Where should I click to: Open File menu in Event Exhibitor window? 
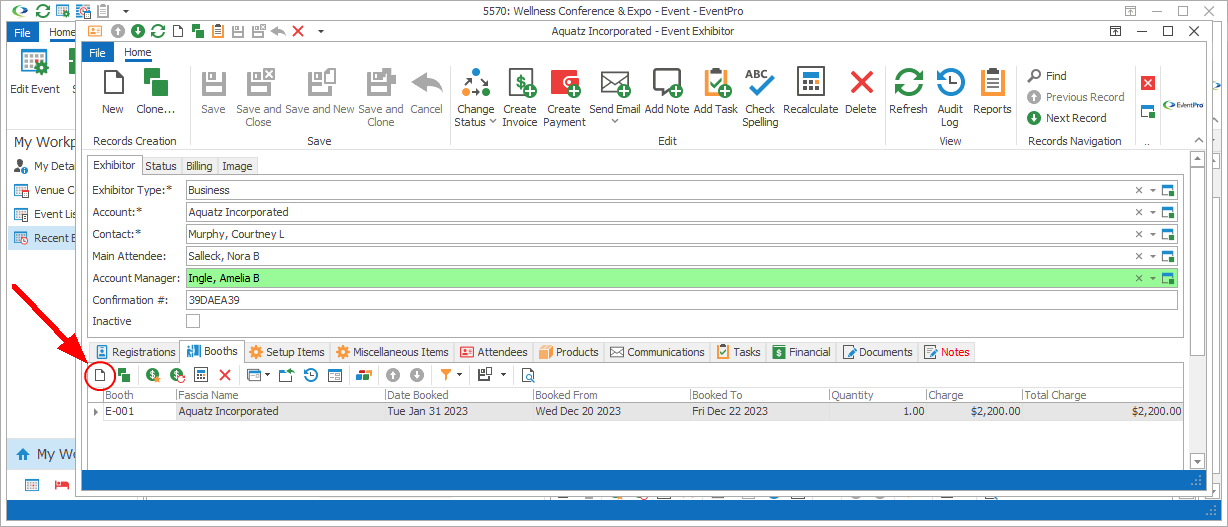(x=98, y=52)
